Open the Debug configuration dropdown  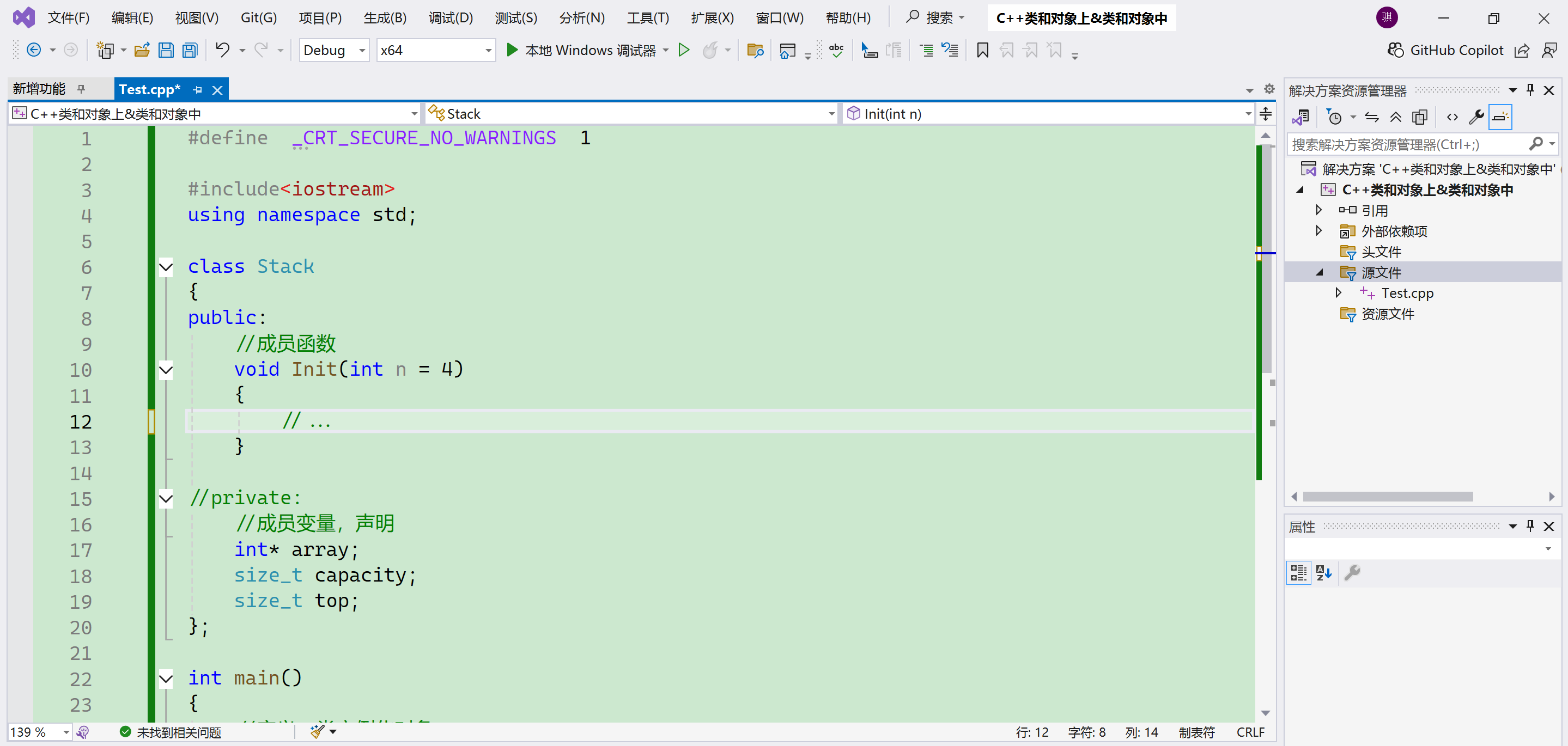(x=362, y=50)
